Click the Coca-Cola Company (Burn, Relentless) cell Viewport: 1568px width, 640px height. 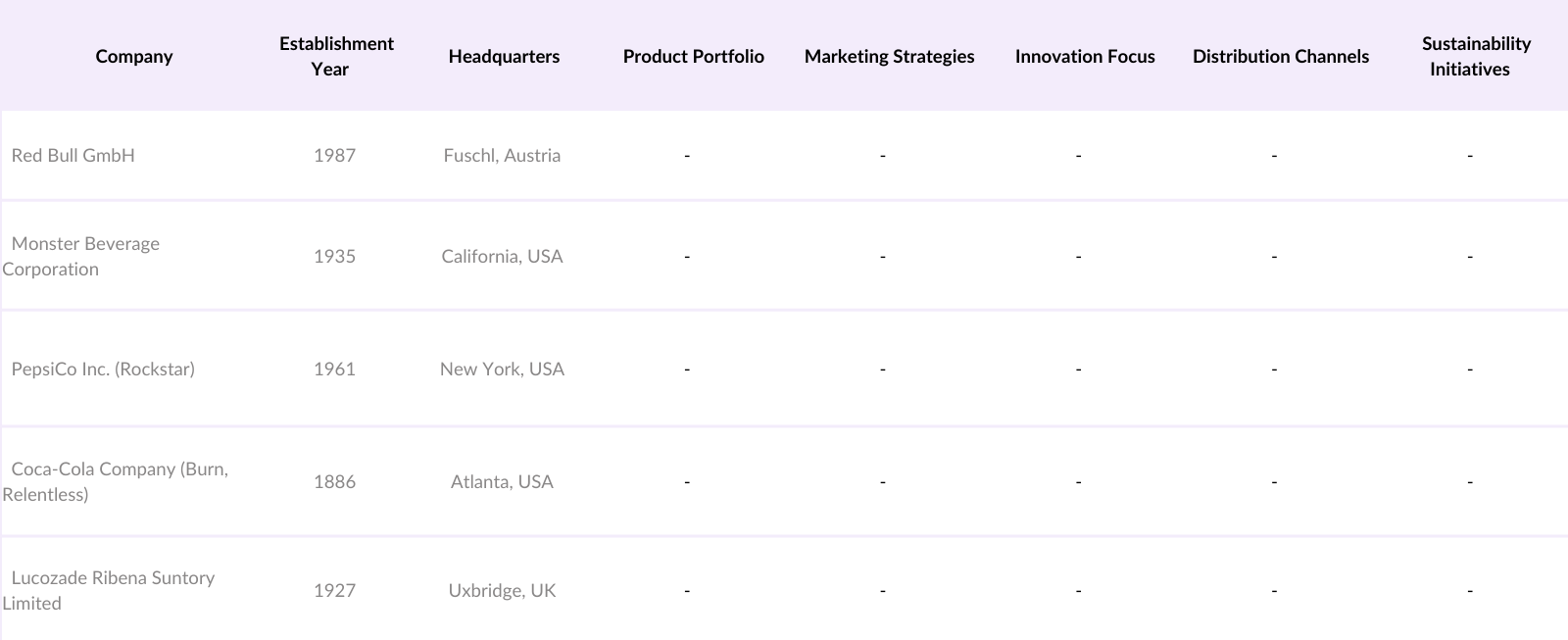(118, 481)
